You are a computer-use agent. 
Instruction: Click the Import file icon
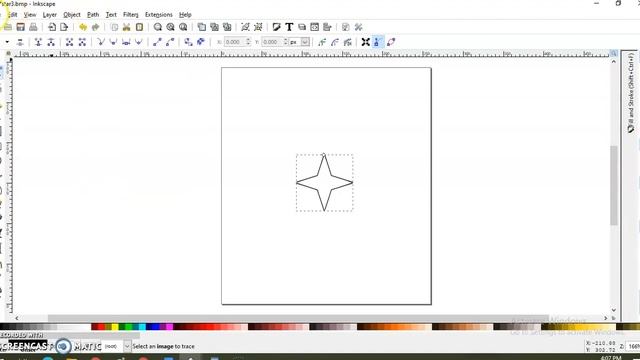point(52,27)
